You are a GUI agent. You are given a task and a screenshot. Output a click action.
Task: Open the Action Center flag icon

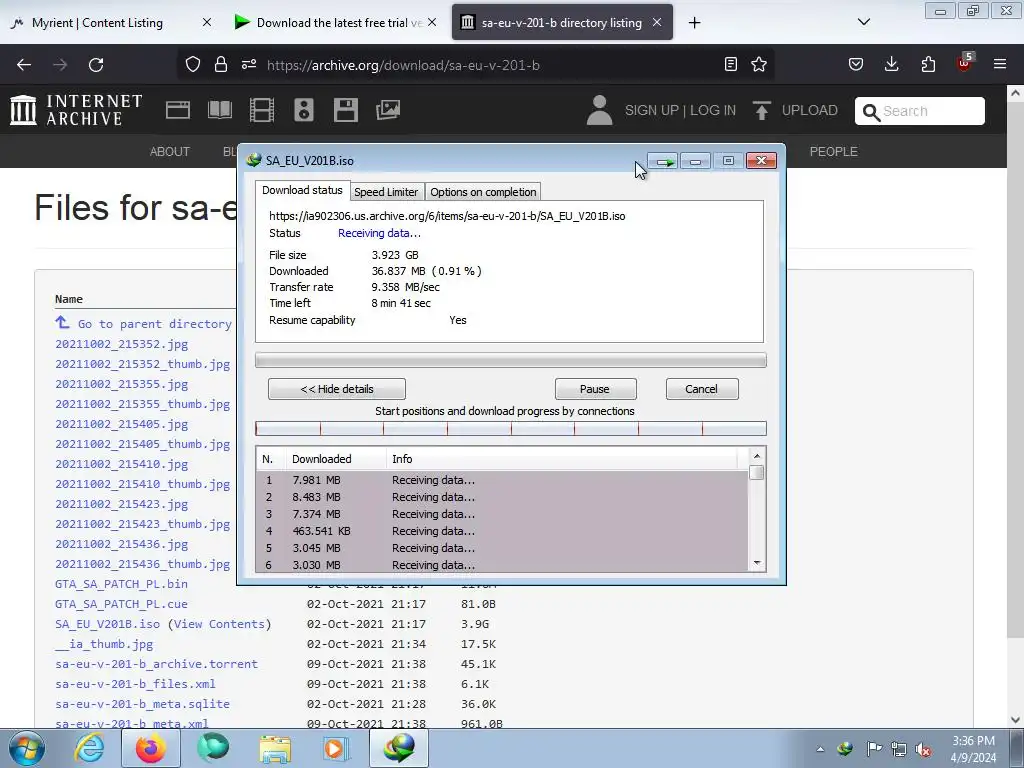[873, 749]
